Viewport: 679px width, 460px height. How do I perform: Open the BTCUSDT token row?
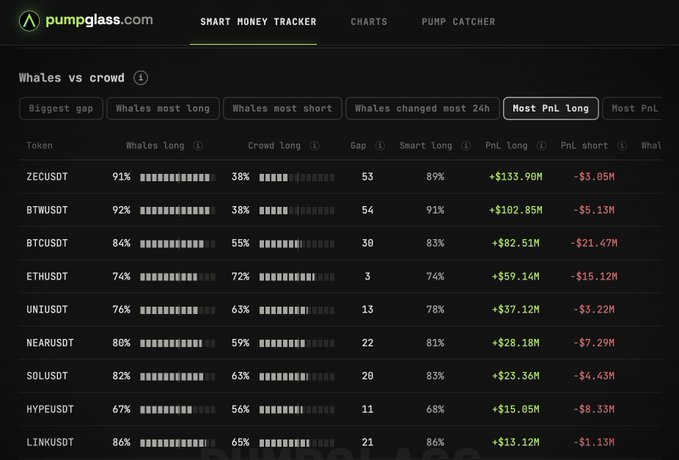(340, 243)
